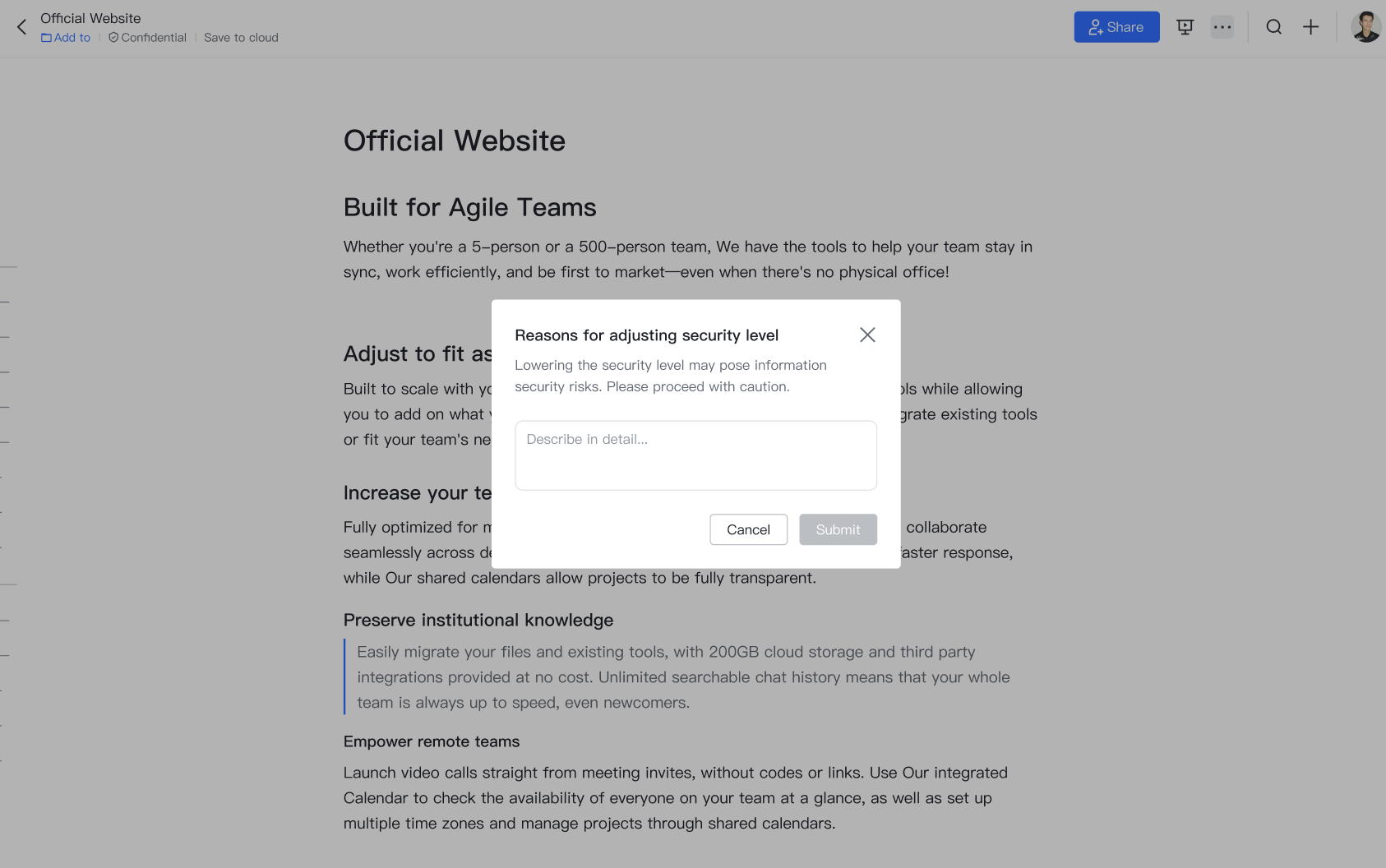This screenshot has height=868, width=1386.
Task: Navigate back using the arrow icon
Action: point(21,26)
